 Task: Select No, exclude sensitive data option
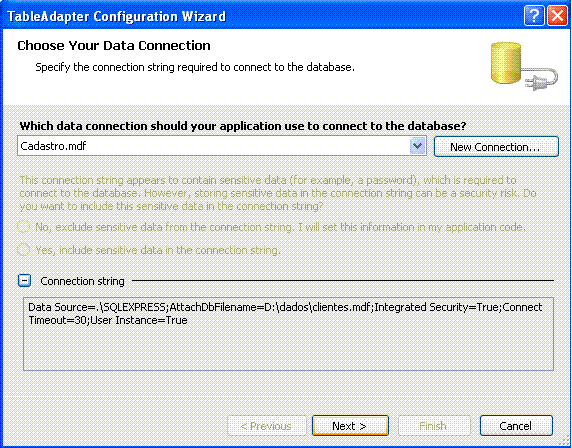point(23,227)
